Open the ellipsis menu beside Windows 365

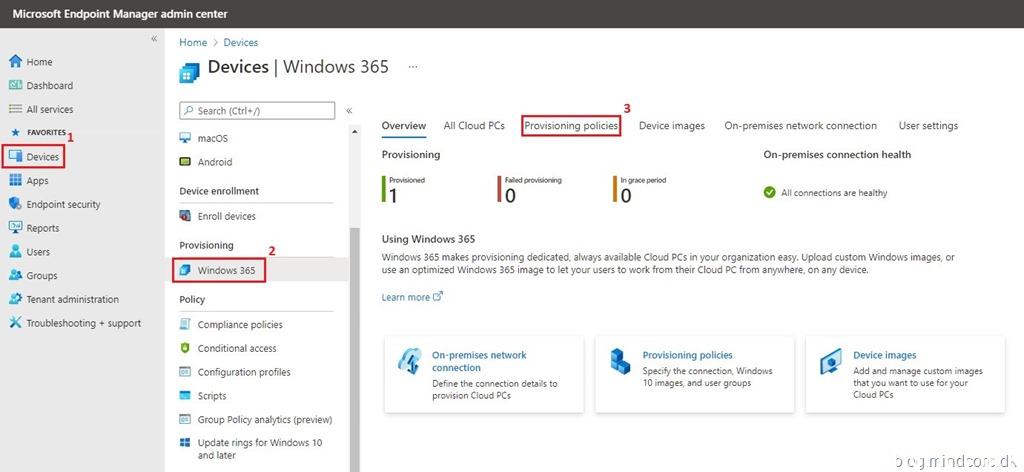412,67
